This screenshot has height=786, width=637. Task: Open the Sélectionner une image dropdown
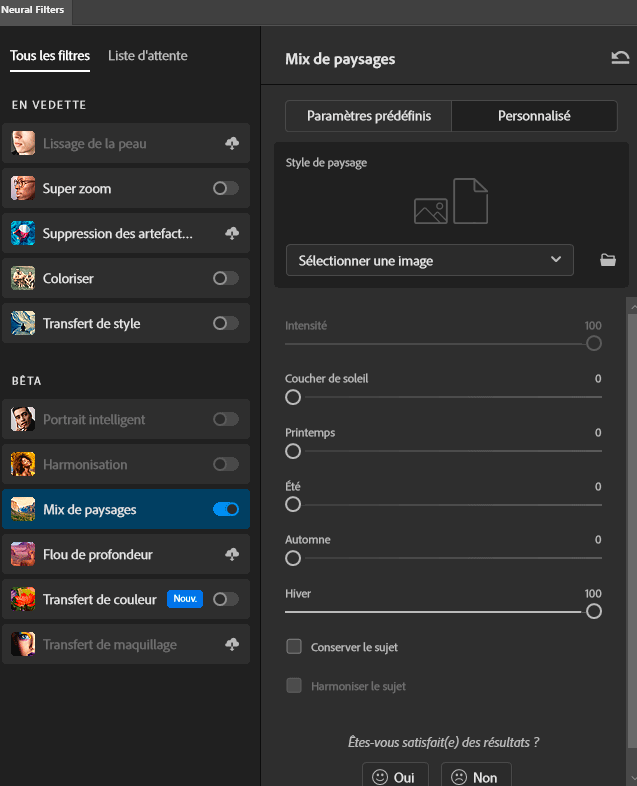click(429, 260)
